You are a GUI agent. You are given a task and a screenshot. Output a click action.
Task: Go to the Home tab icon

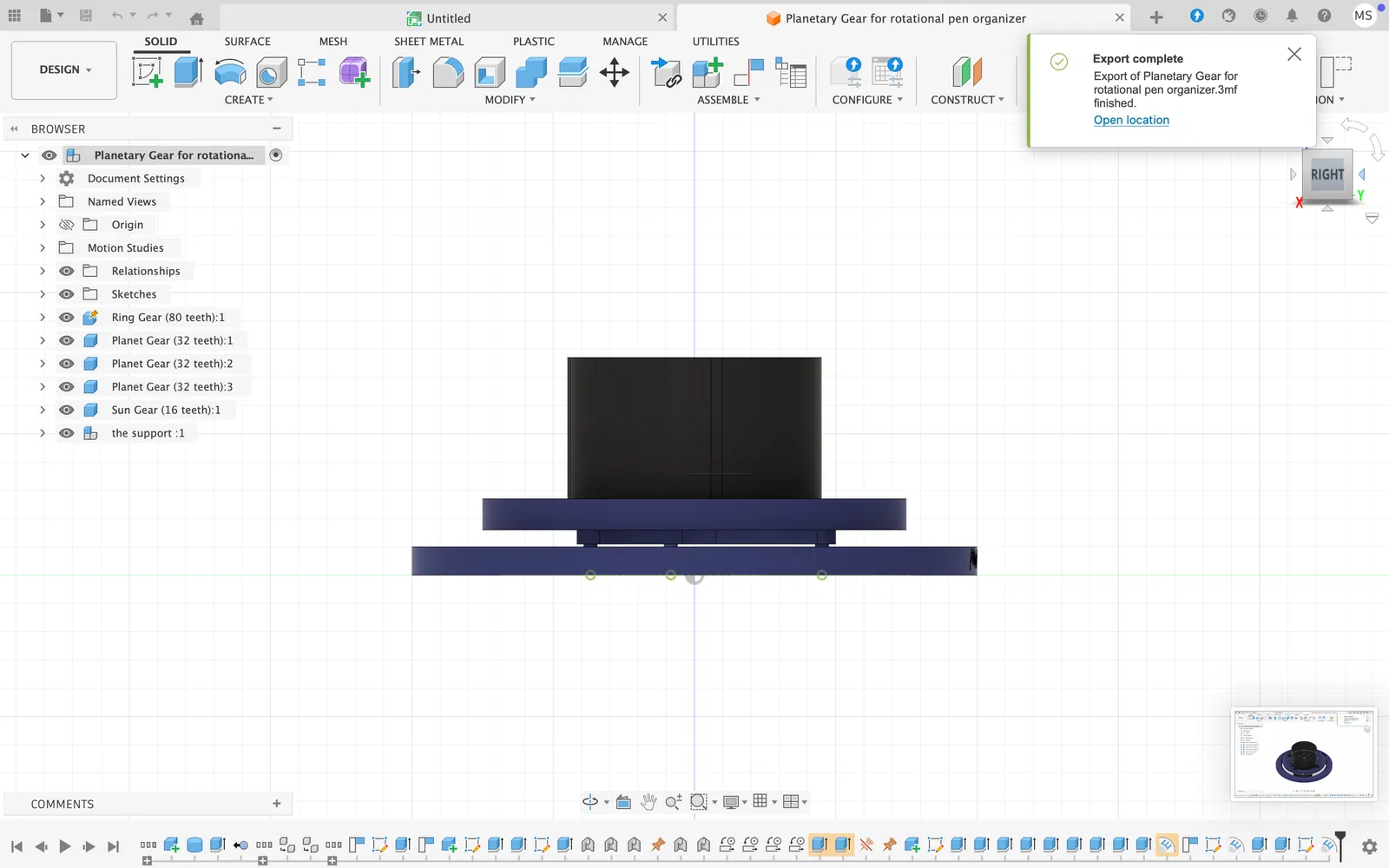(x=197, y=17)
